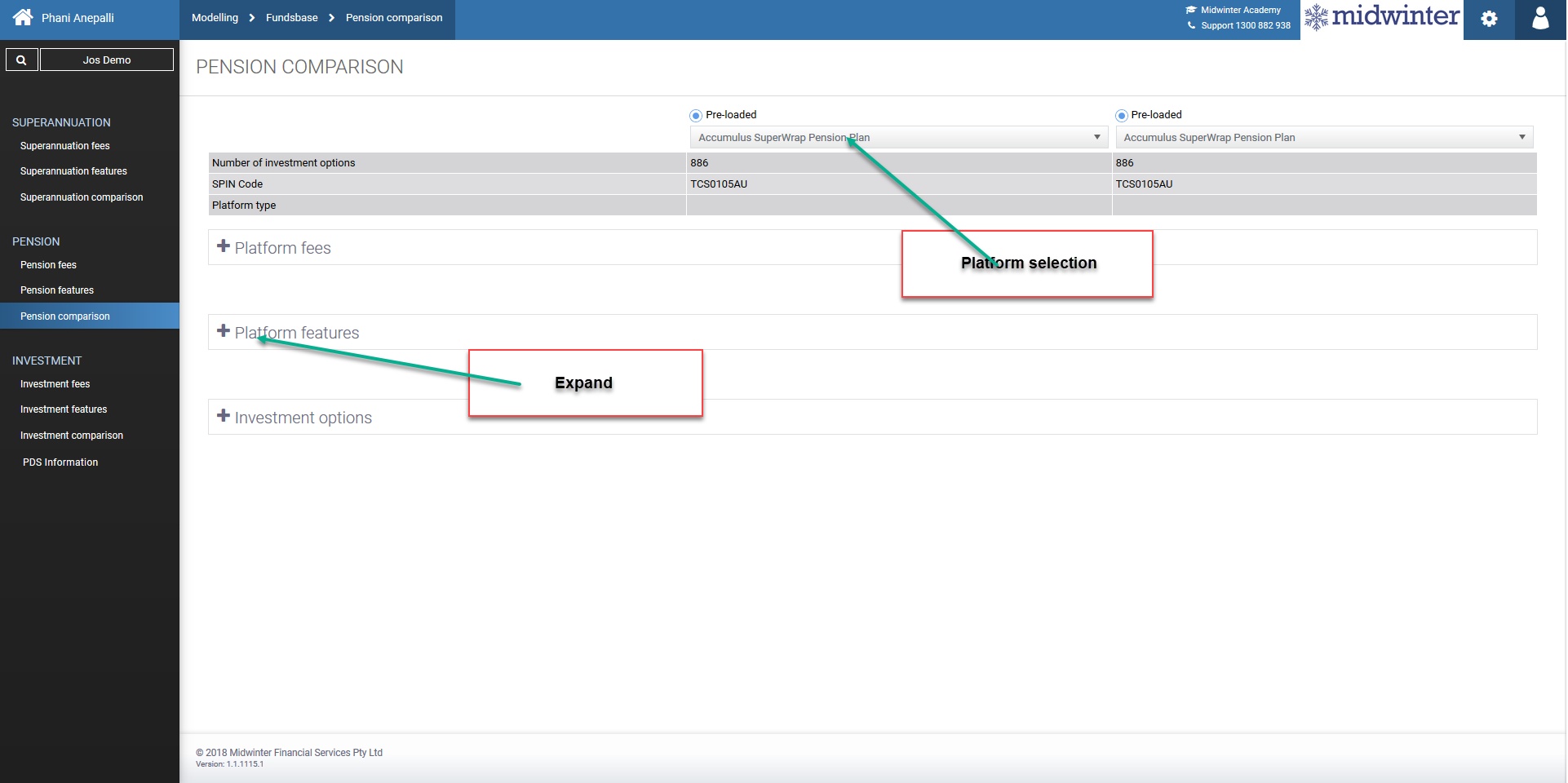
Task: Open Superannuation fees in sidebar
Action: [x=65, y=146]
